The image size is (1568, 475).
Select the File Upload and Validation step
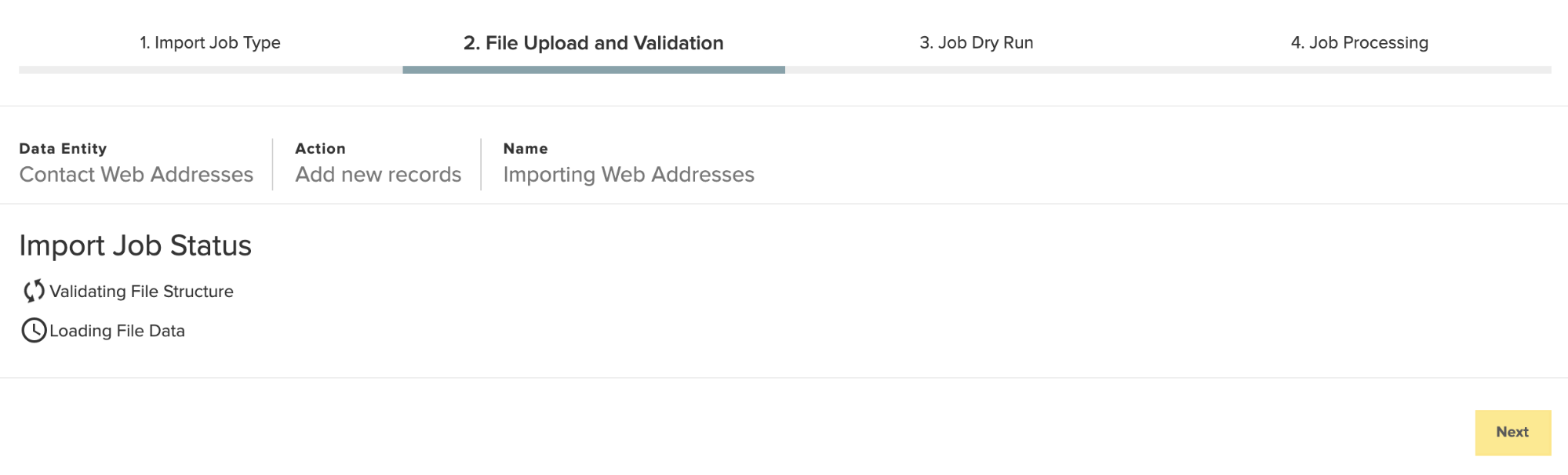point(593,43)
